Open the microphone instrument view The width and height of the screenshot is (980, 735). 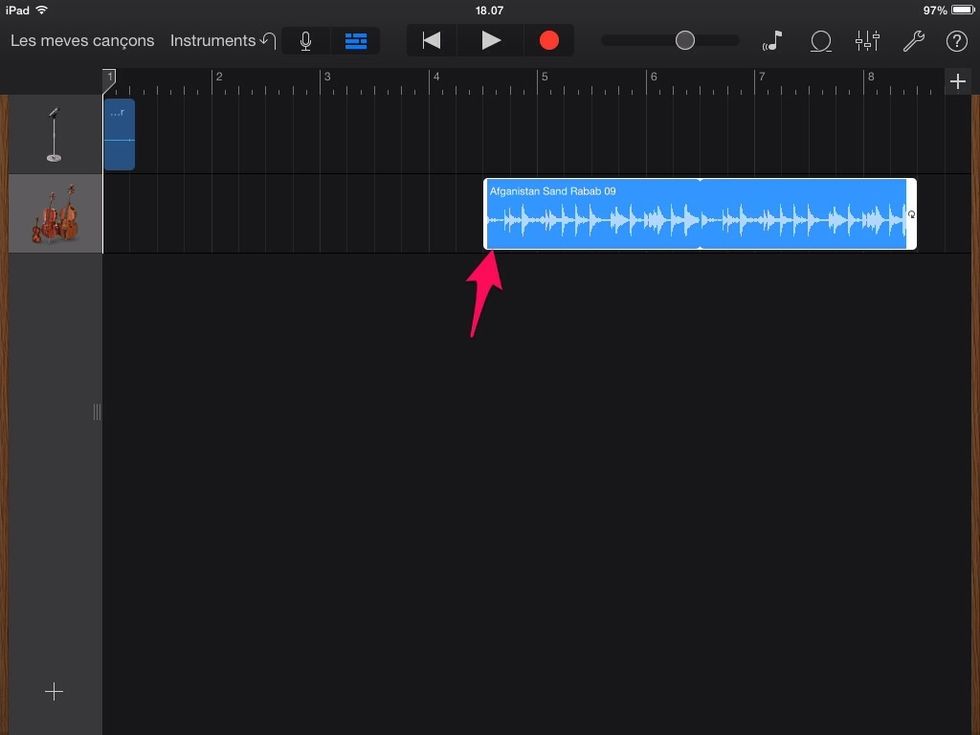306,41
